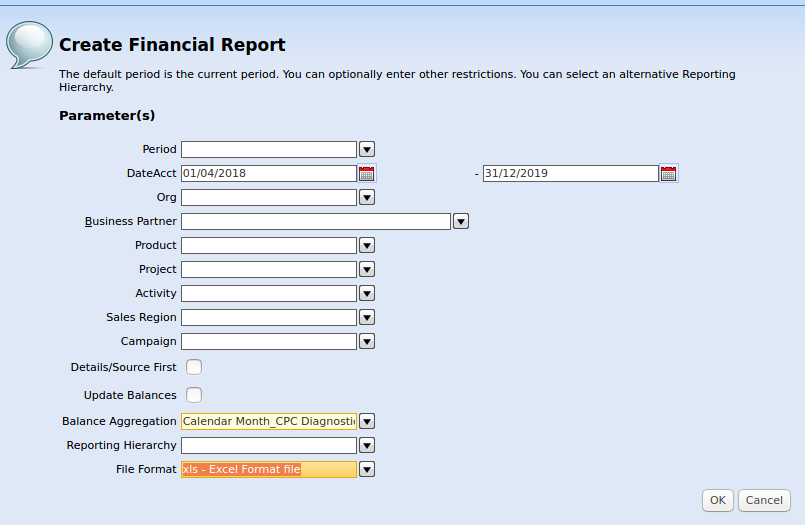Focus the Activity input field
This screenshot has width=805, height=525.
coord(269,294)
